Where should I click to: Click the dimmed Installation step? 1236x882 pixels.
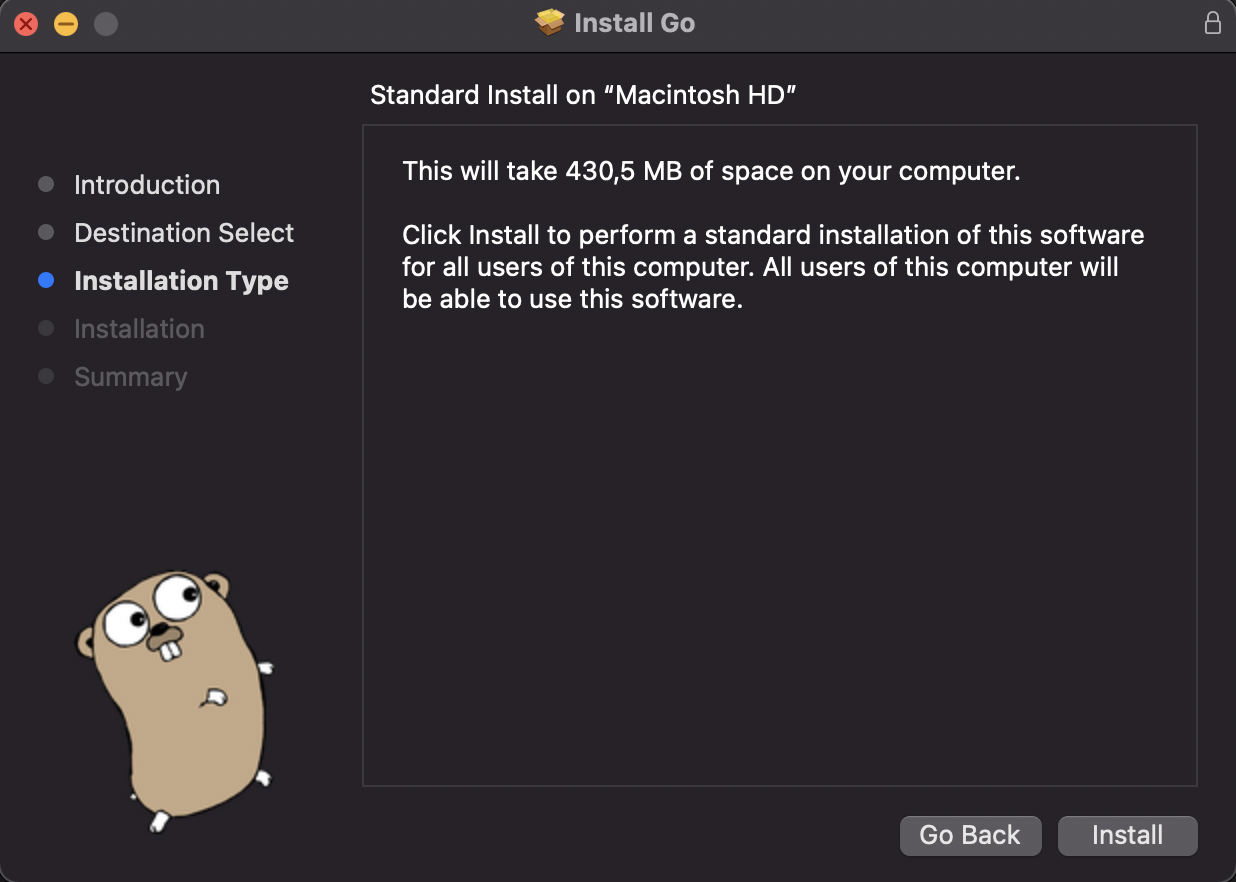pyautogui.click(x=139, y=329)
